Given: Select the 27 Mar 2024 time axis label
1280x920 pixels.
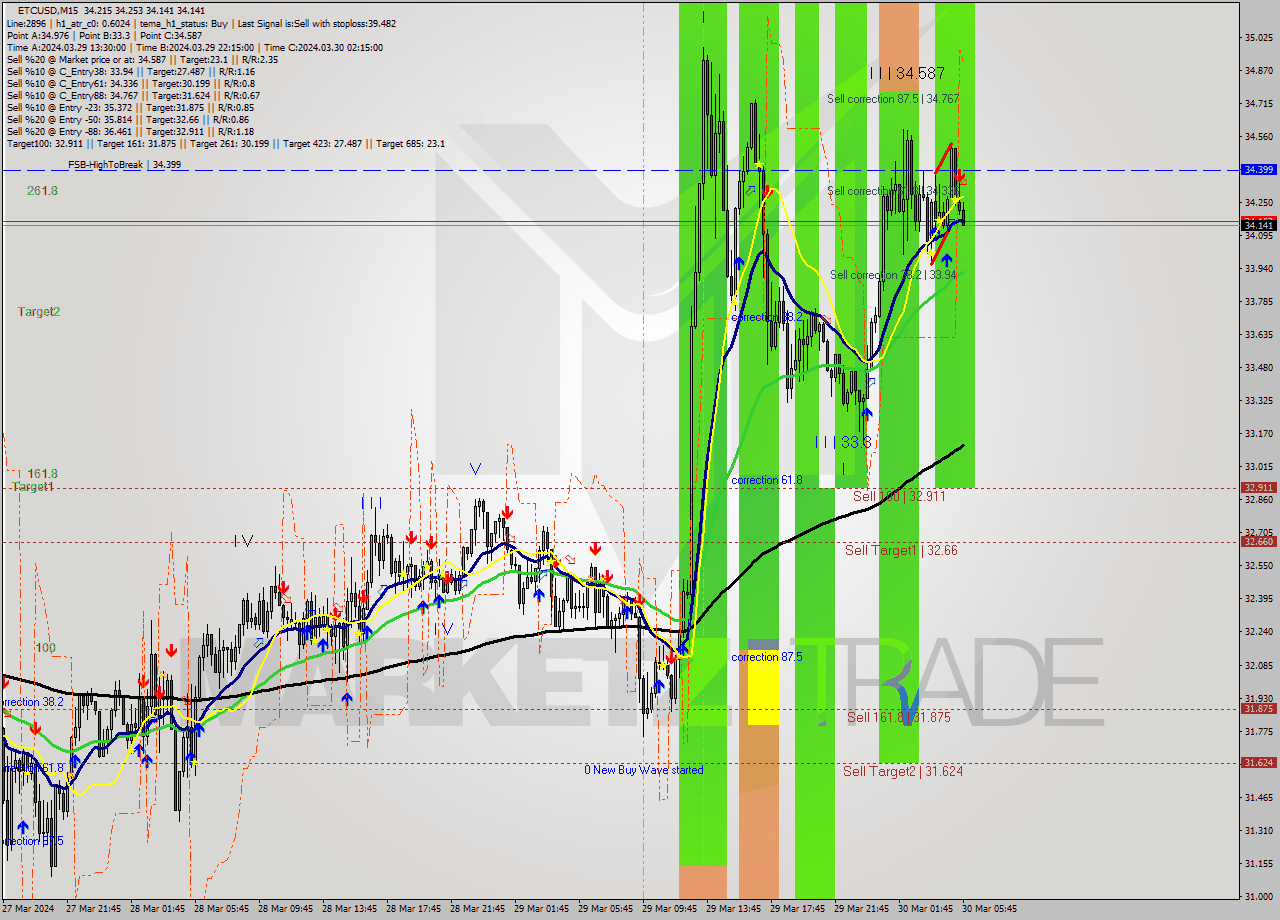Looking at the screenshot, I should point(27,909).
